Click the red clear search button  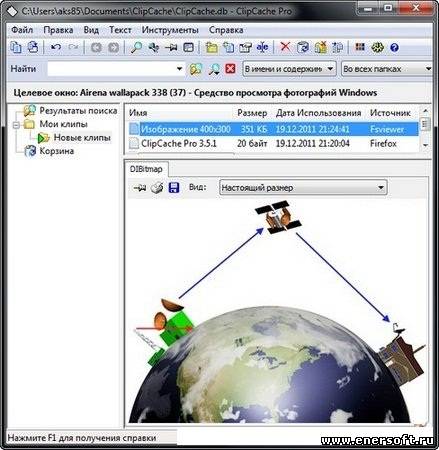pos(230,69)
